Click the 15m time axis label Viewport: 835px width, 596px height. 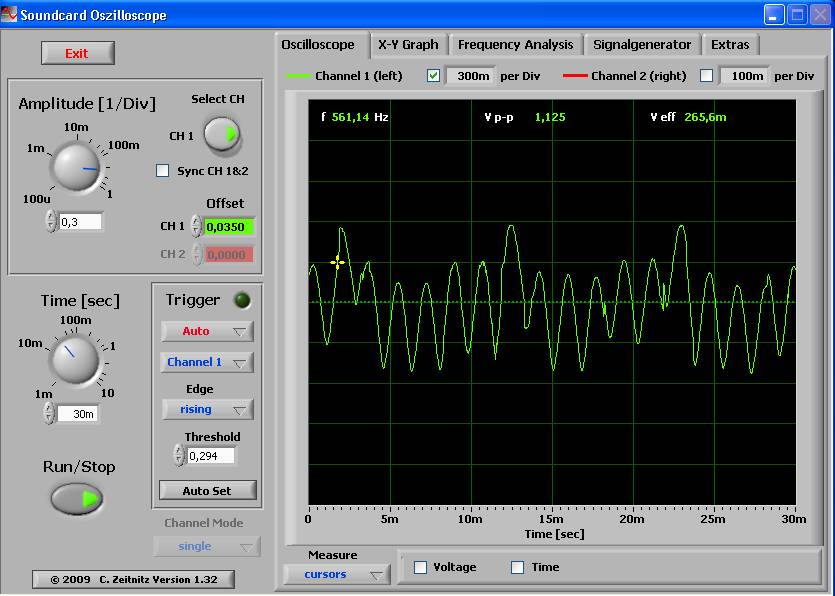point(551,519)
